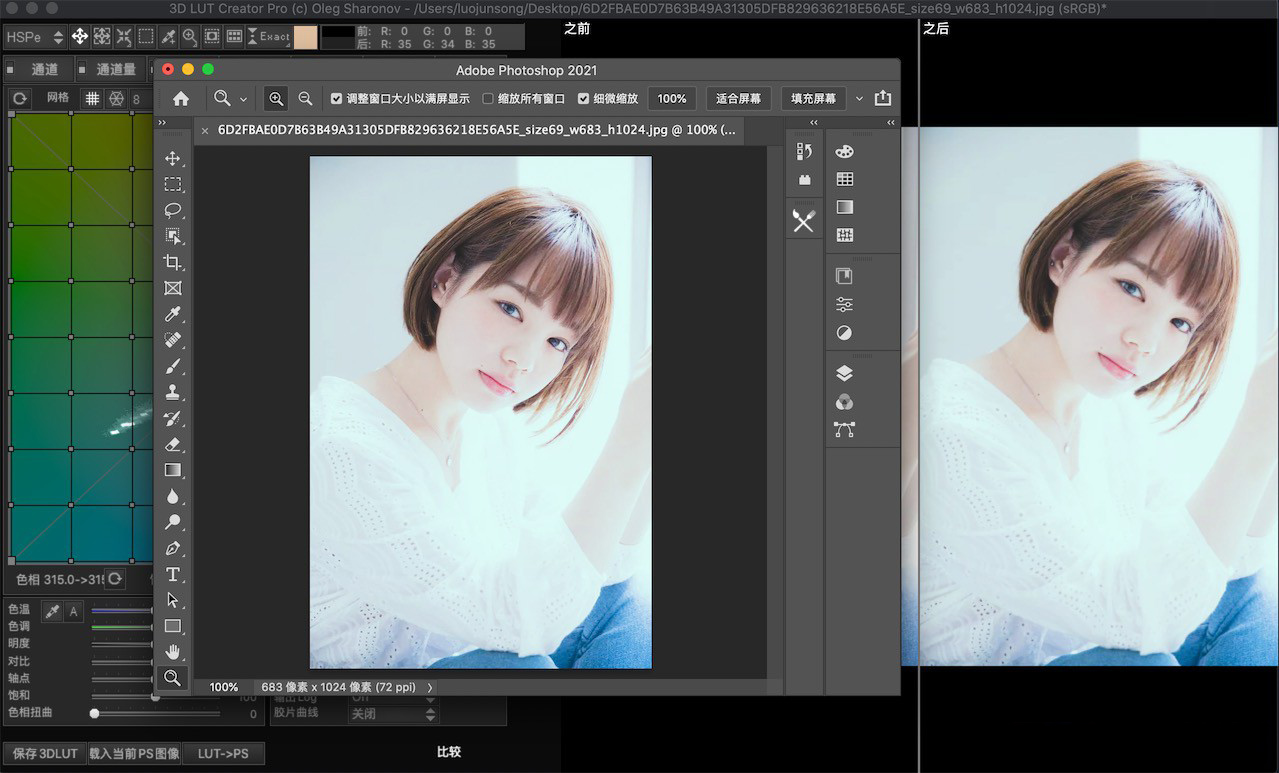Select the Rectangle shape tool
Viewport: 1279px width, 773px height.
pos(173,626)
